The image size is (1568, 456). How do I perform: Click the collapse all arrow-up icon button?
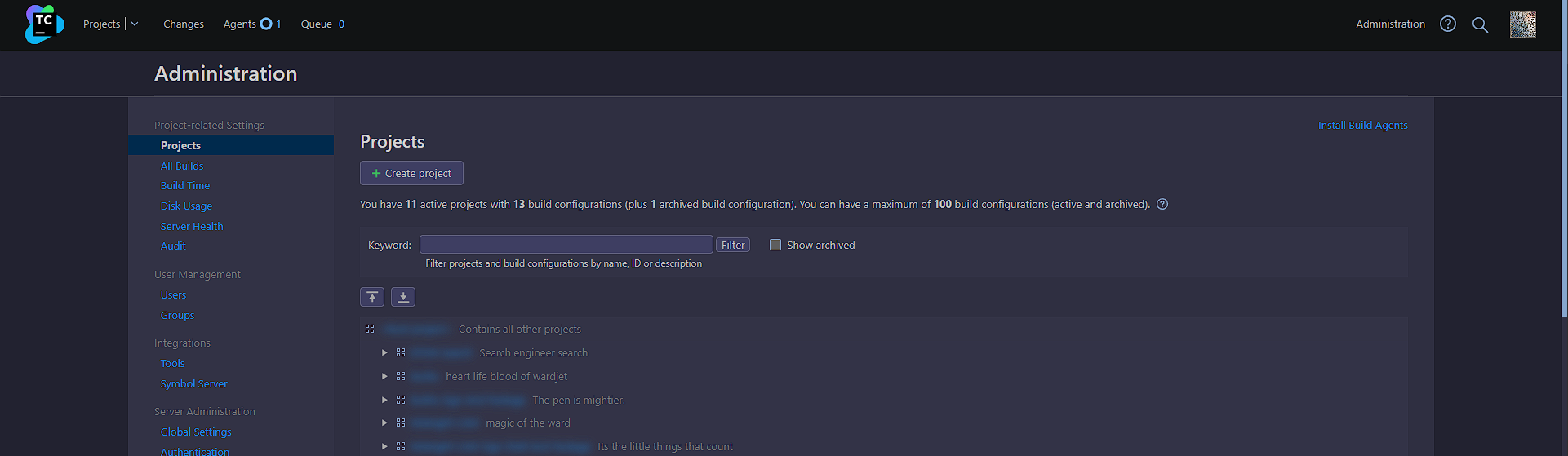372,297
